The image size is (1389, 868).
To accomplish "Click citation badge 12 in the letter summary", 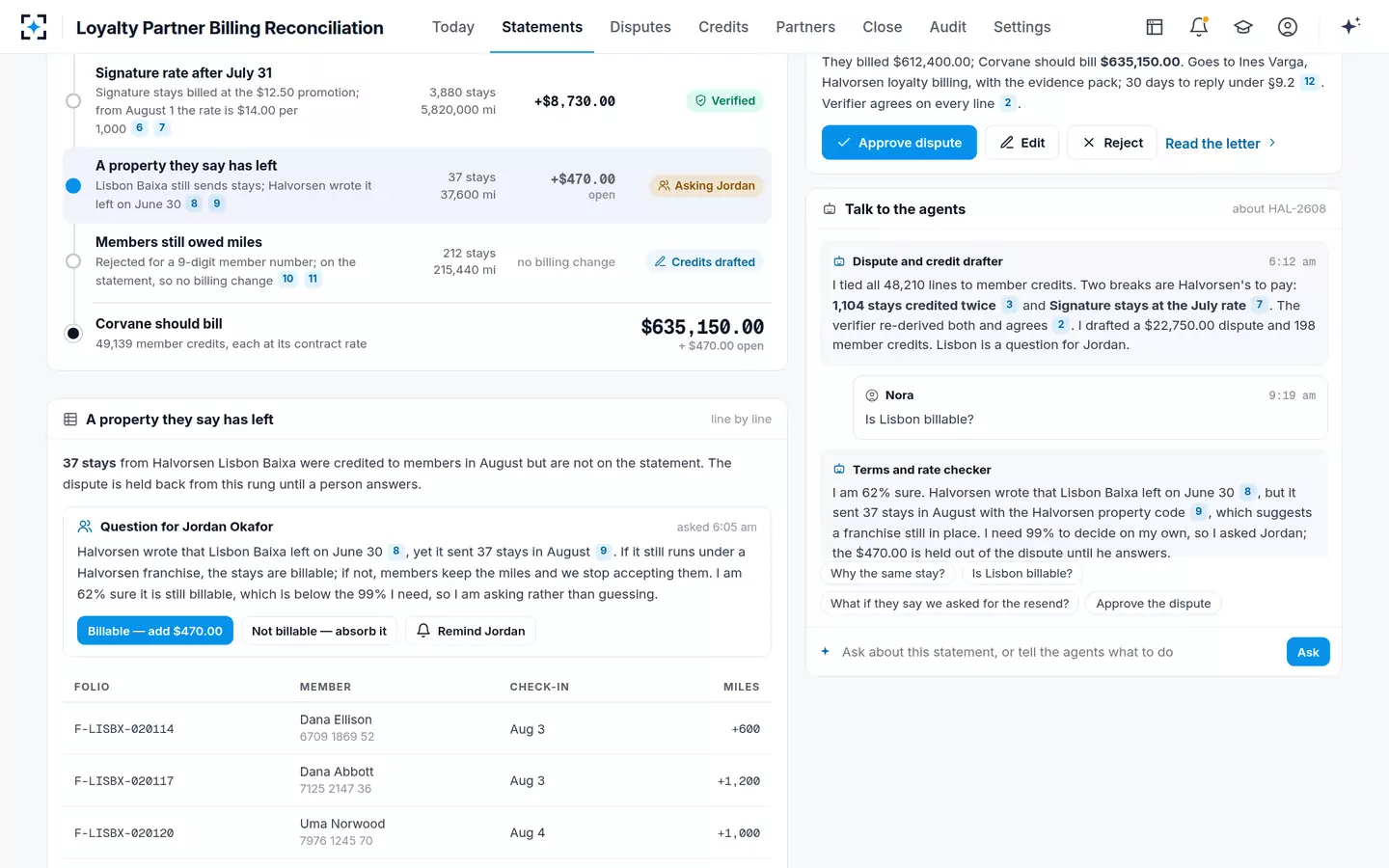I will coord(1309,82).
